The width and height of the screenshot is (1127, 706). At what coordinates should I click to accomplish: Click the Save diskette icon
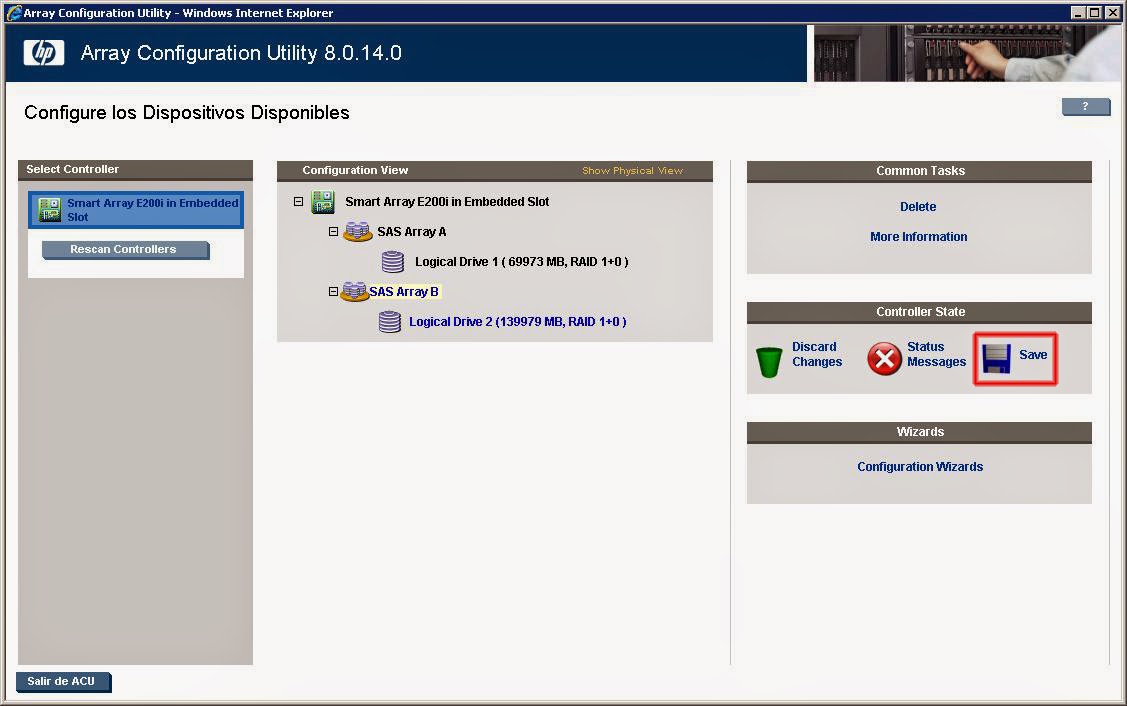tap(995, 357)
